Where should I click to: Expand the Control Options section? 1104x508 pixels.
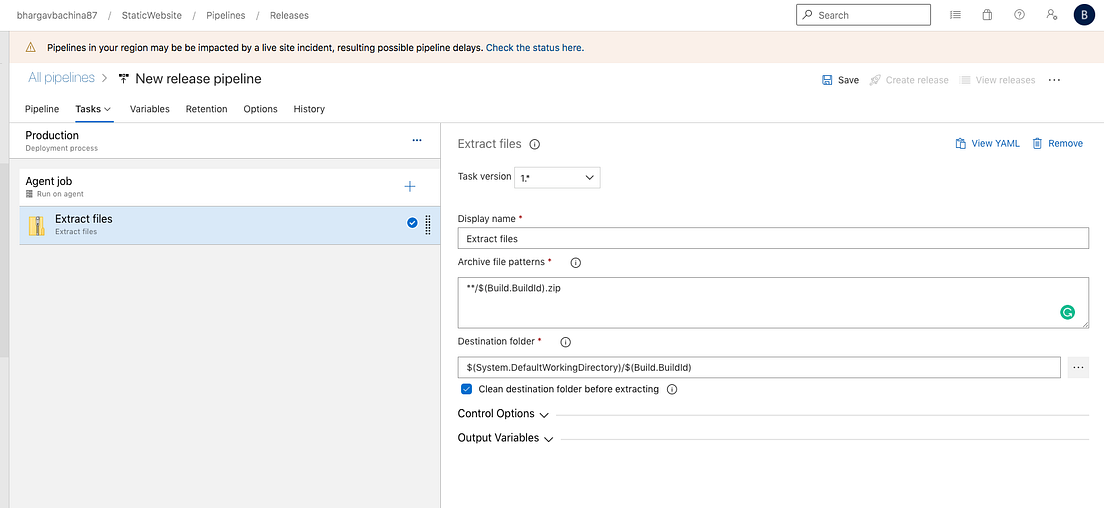point(503,414)
